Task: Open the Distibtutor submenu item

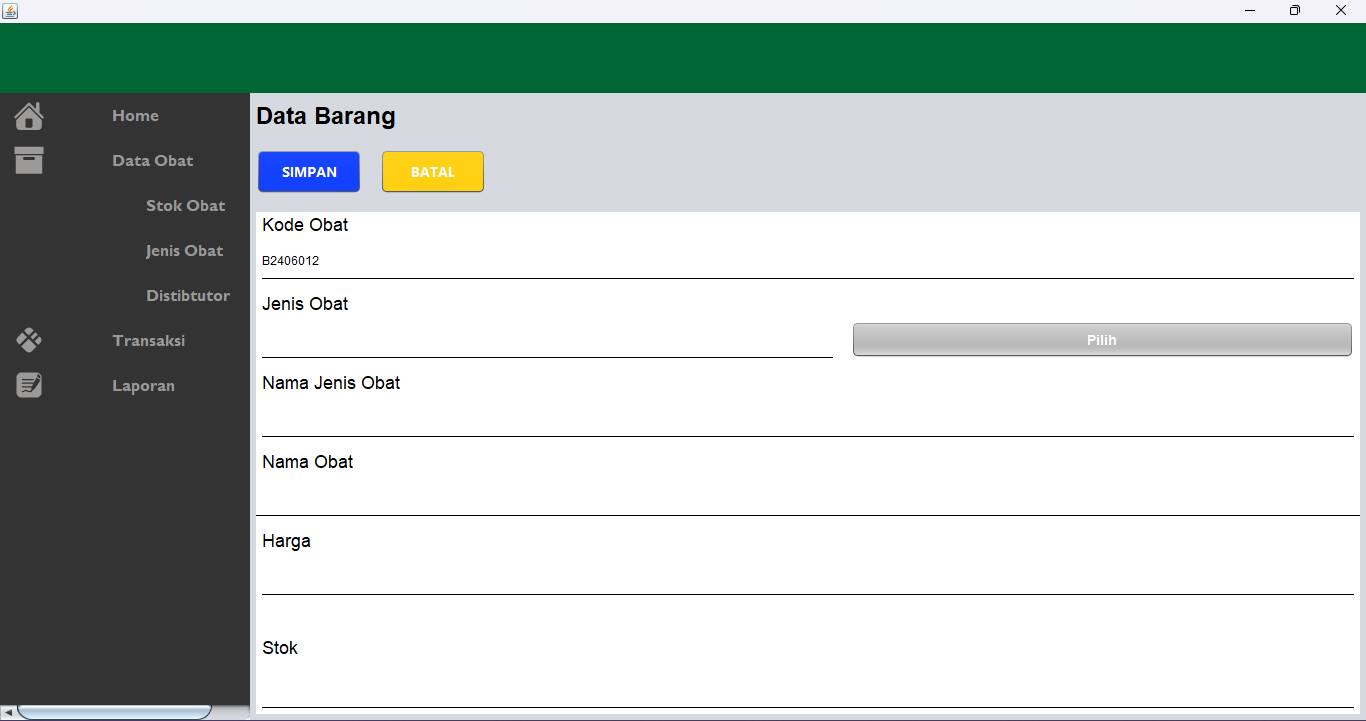Action: click(187, 296)
